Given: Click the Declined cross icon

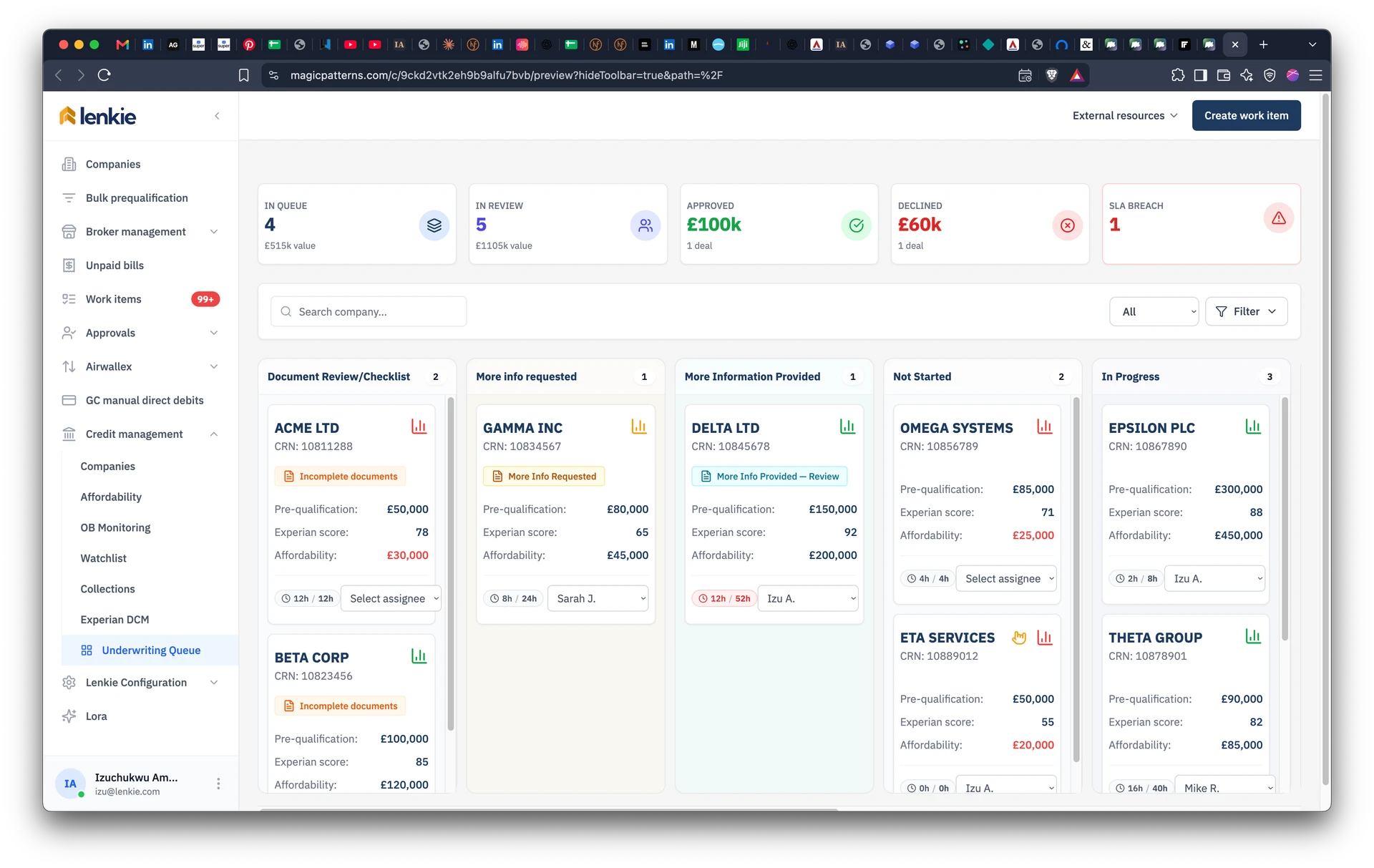Looking at the screenshot, I should (1067, 225).
